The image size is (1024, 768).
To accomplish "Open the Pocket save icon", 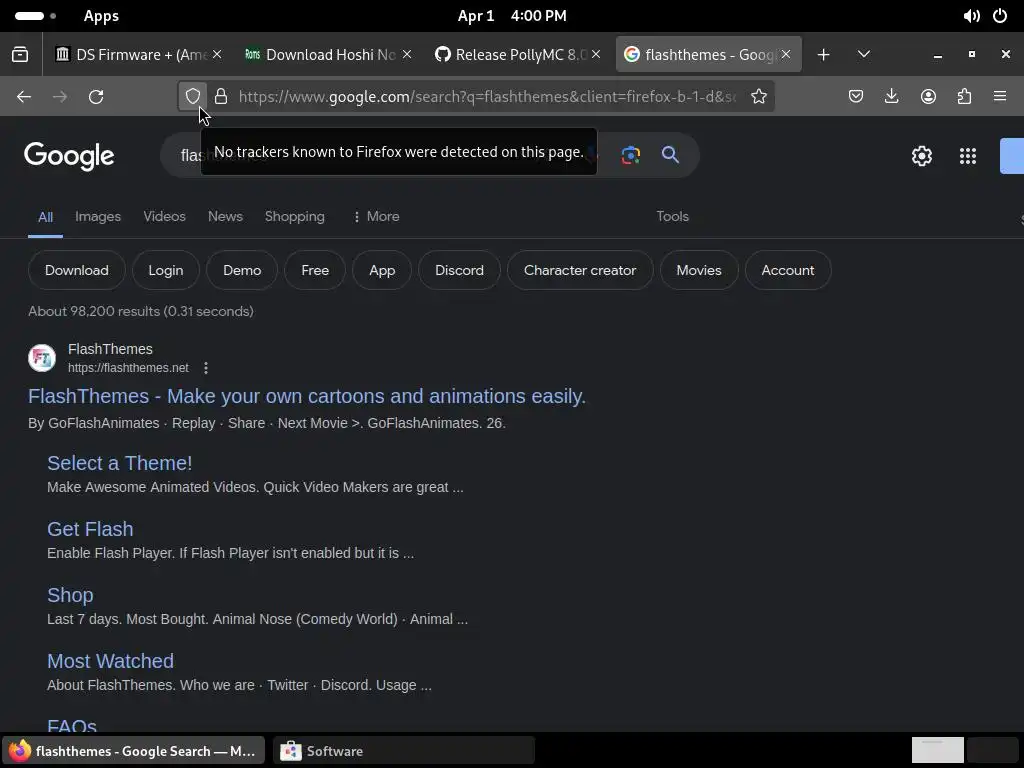I will click(x=856, y=97).
